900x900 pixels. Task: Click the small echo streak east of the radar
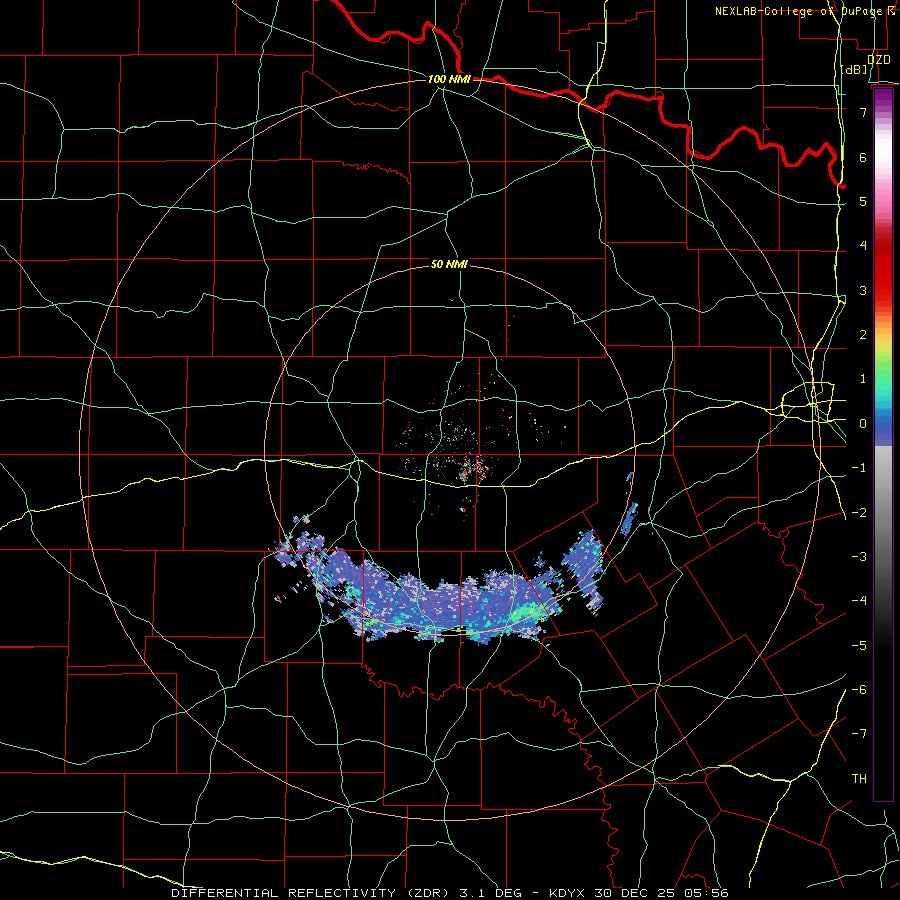click(x=630, y=517)
